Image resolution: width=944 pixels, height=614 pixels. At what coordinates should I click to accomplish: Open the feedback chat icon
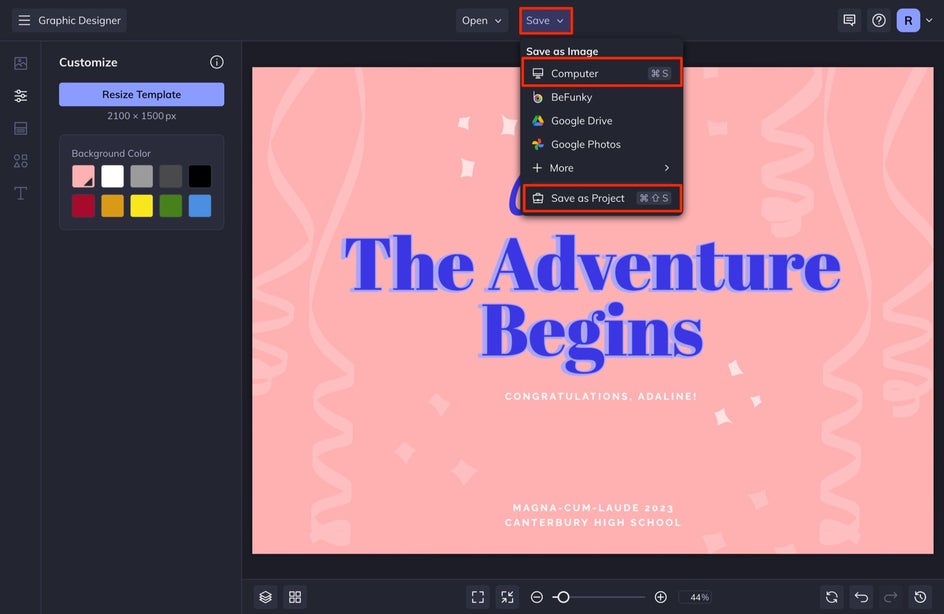(x=849, y=20)
